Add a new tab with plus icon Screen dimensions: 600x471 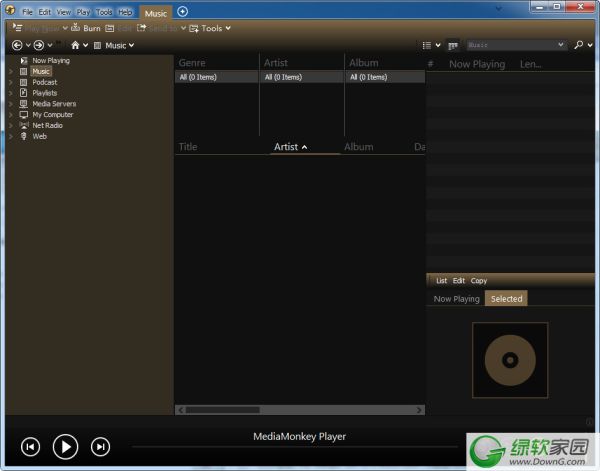183,11
